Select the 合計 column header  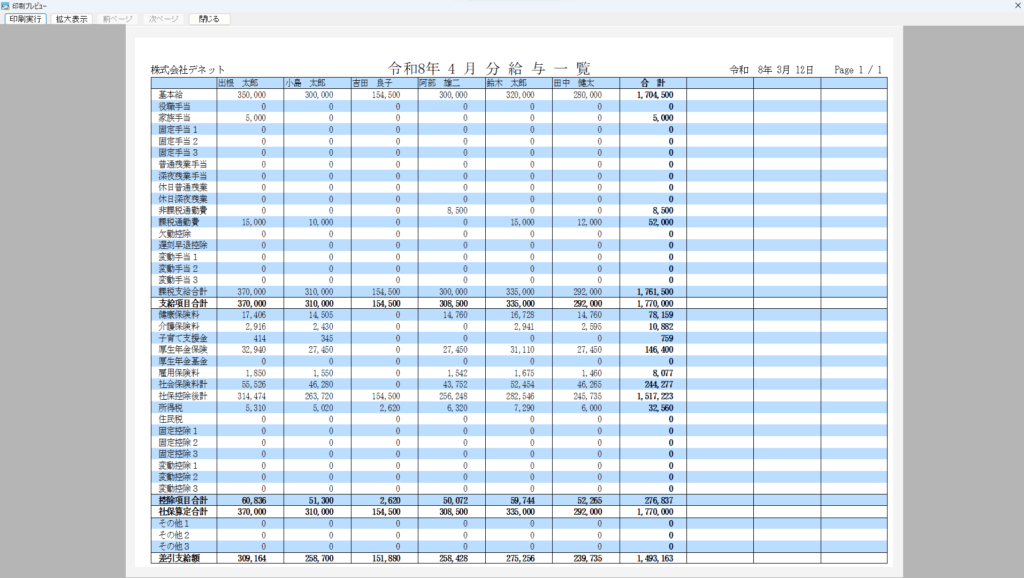pyautogui.click(x=652, y=83)
